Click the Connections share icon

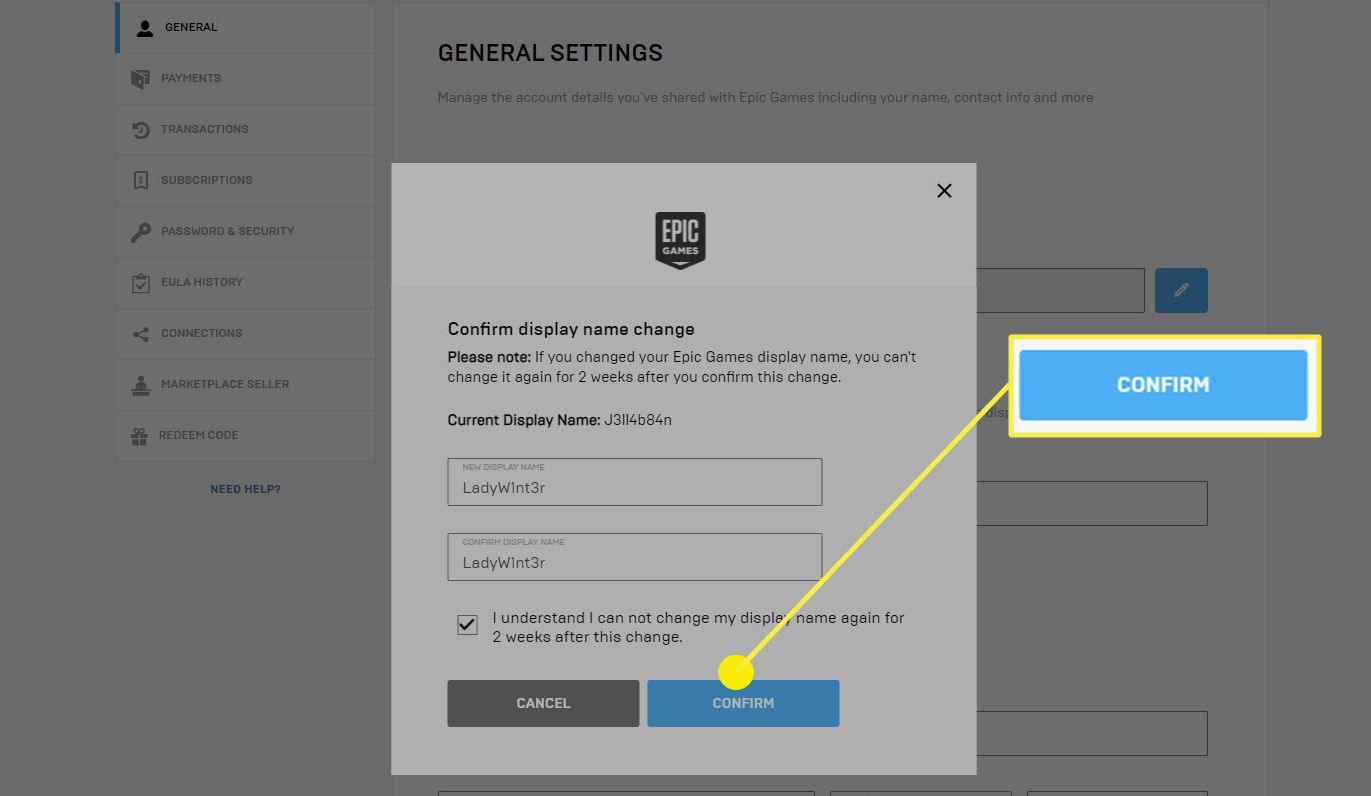tap(141, 334)
